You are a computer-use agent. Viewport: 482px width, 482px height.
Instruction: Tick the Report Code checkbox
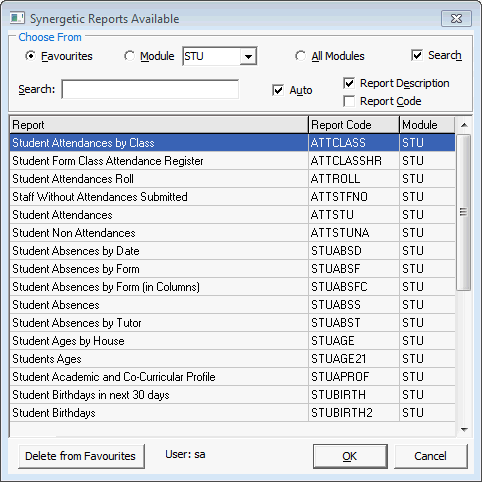tap(349, 101)
